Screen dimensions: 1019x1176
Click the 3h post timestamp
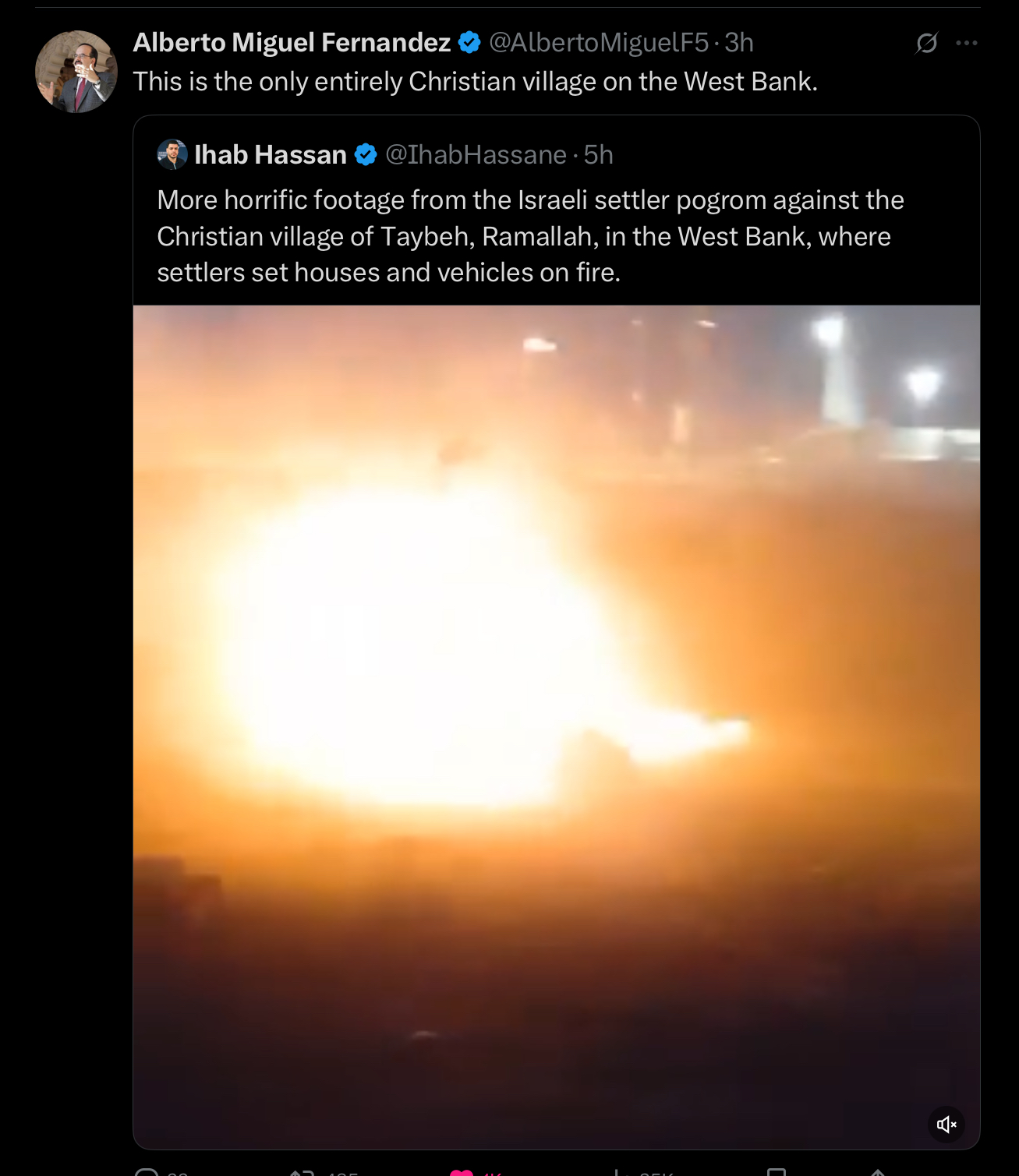click(x=739, y=43)
